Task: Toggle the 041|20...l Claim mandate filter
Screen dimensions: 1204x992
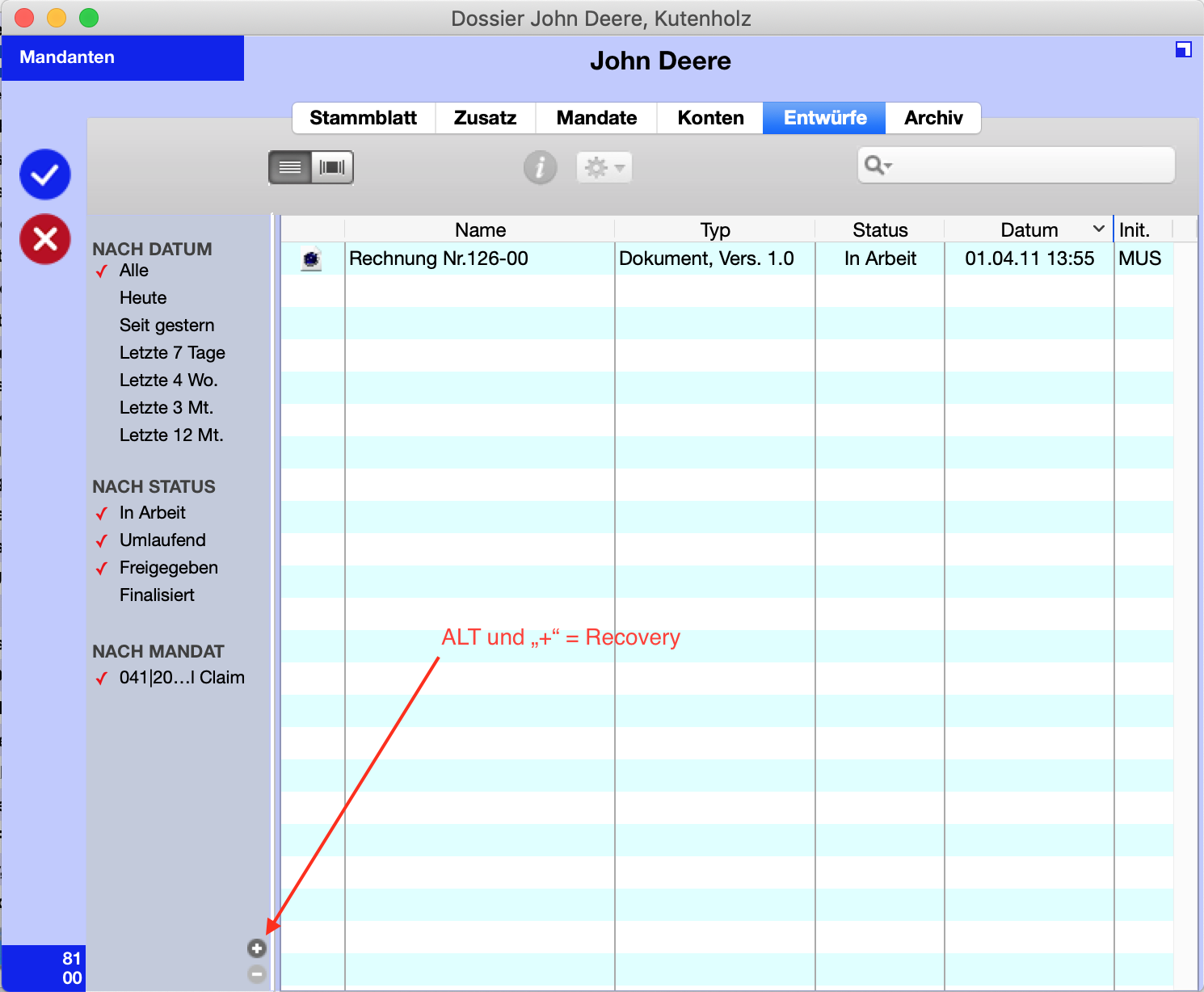Action: click(x=182, y=678)
